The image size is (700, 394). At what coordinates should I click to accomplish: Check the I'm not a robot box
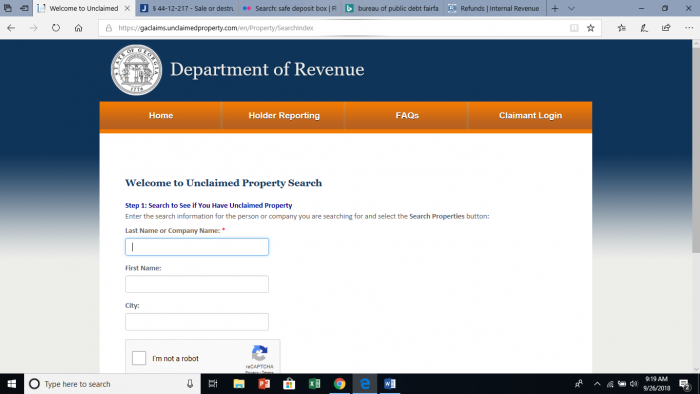coord(139,358)
